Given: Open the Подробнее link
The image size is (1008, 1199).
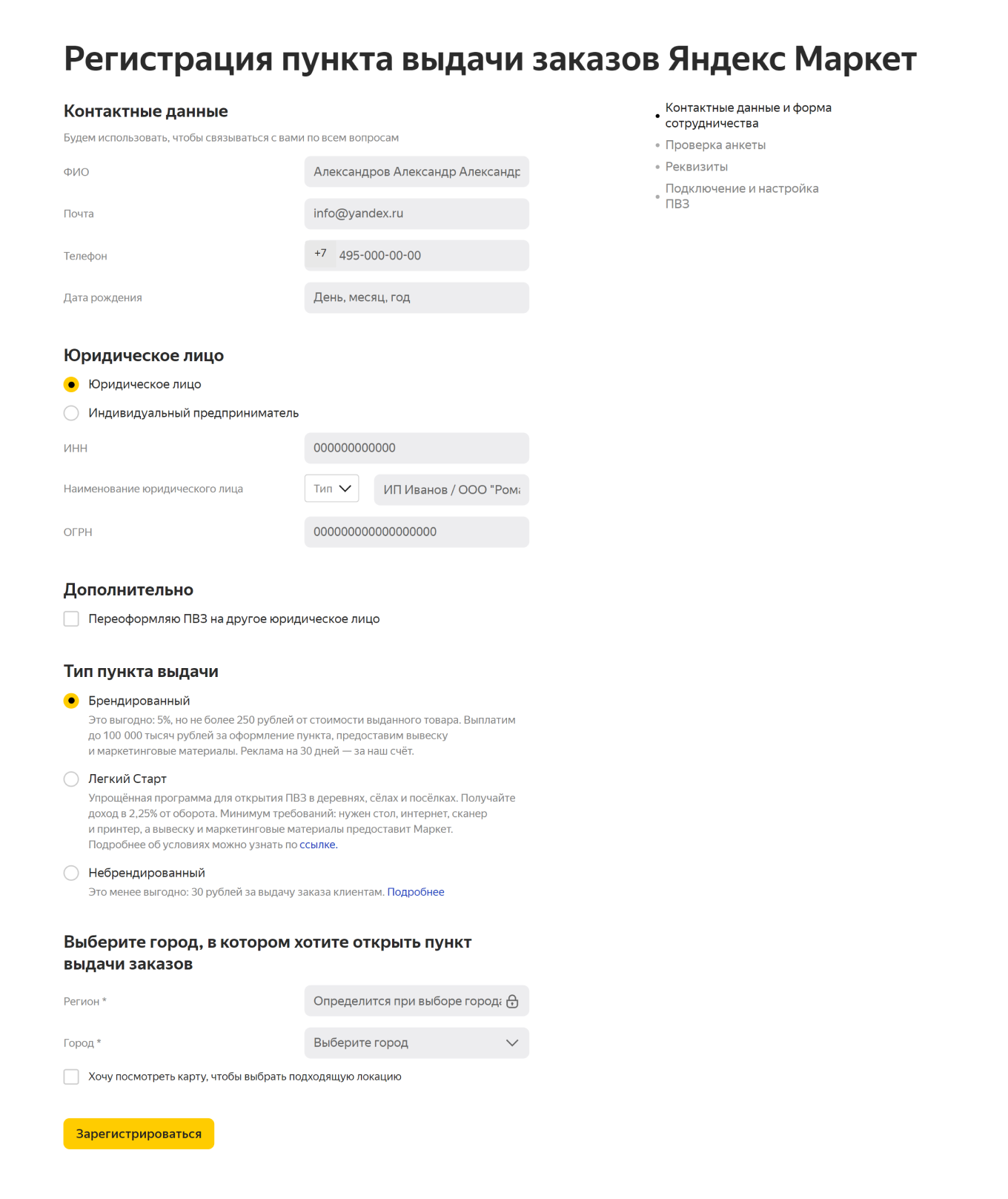Looking at the screenshot, I should 416,892.
